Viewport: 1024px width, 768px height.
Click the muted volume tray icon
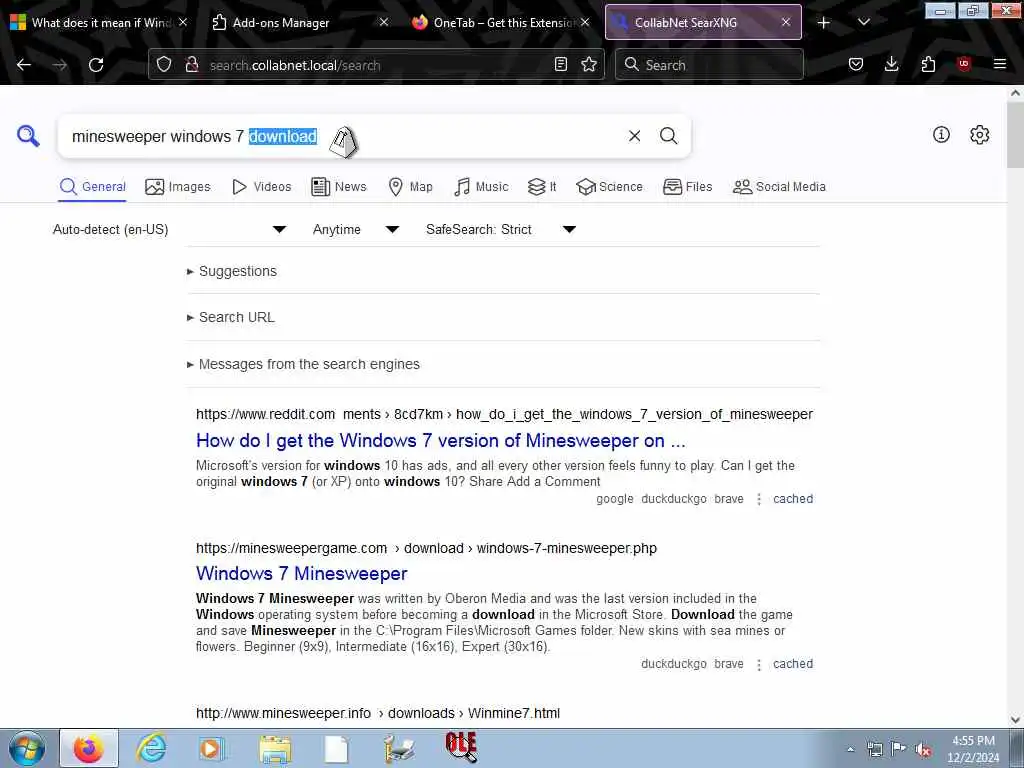click(x=923, y=750)
